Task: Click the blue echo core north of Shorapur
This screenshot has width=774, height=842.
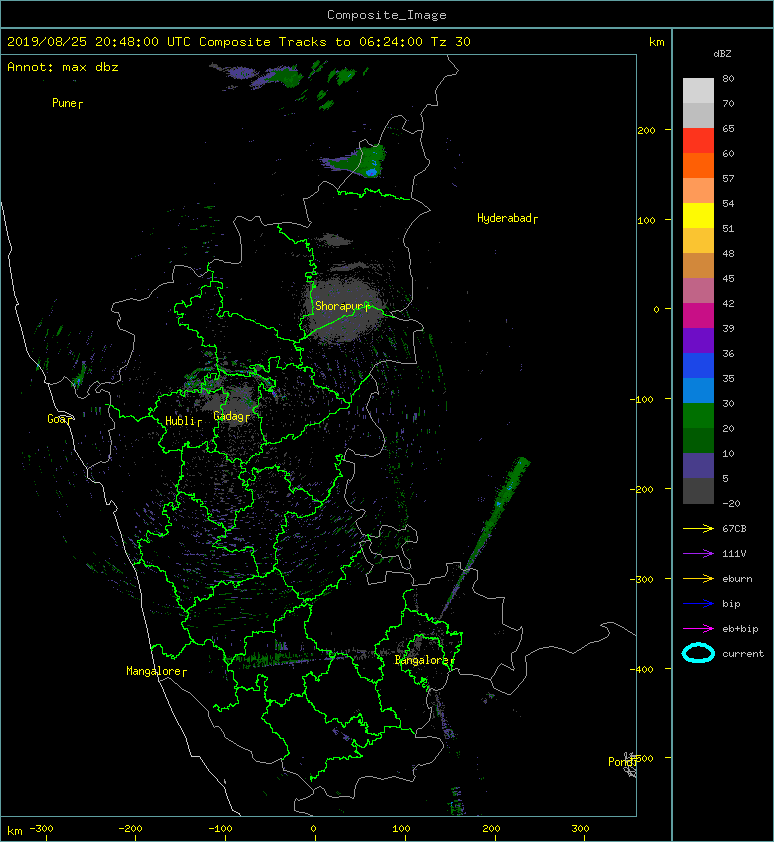Action: click(x=372, y=172)
